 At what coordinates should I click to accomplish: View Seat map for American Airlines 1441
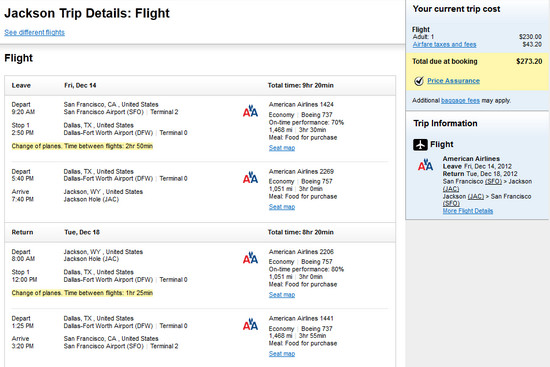(x=282, y=353)
